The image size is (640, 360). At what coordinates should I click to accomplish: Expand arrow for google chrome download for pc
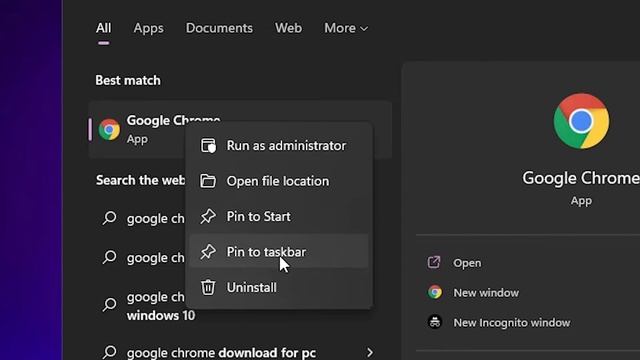tap(370, 352)
